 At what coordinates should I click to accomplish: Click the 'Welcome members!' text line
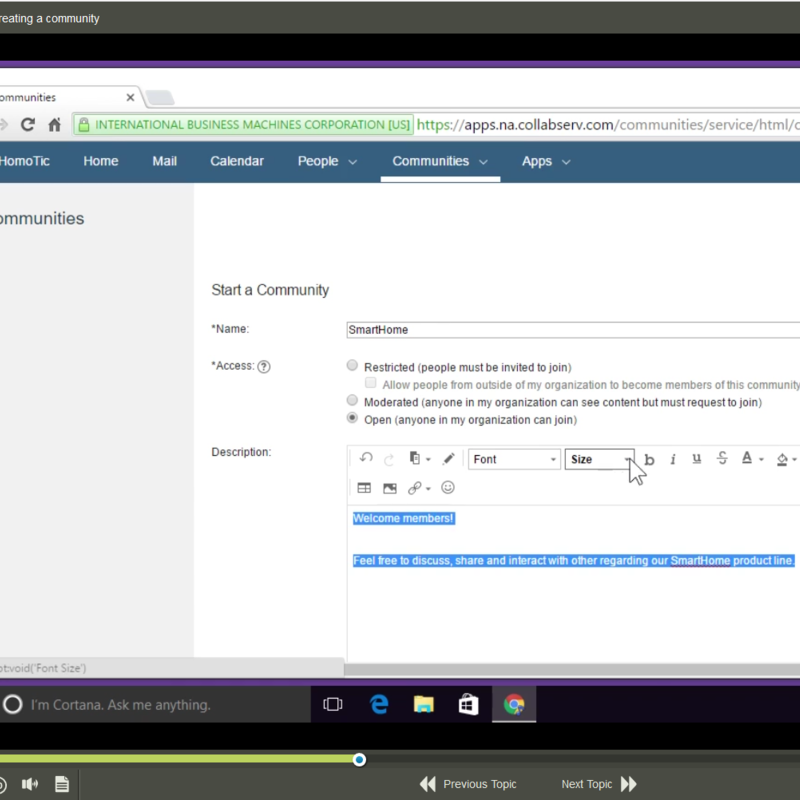[404, 518]
